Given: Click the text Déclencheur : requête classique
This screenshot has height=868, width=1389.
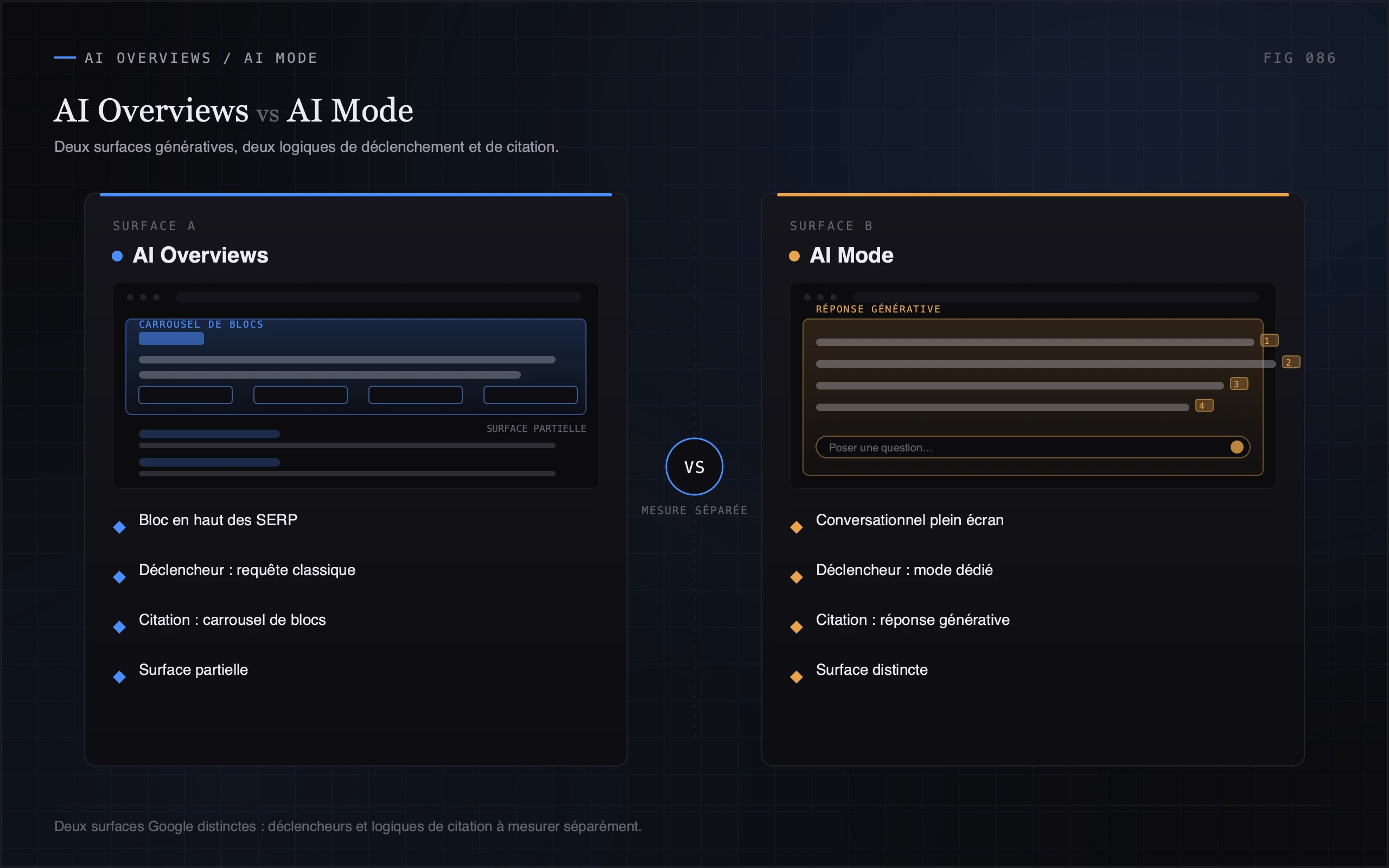Looking at the screenshot, I should point(247,570).
